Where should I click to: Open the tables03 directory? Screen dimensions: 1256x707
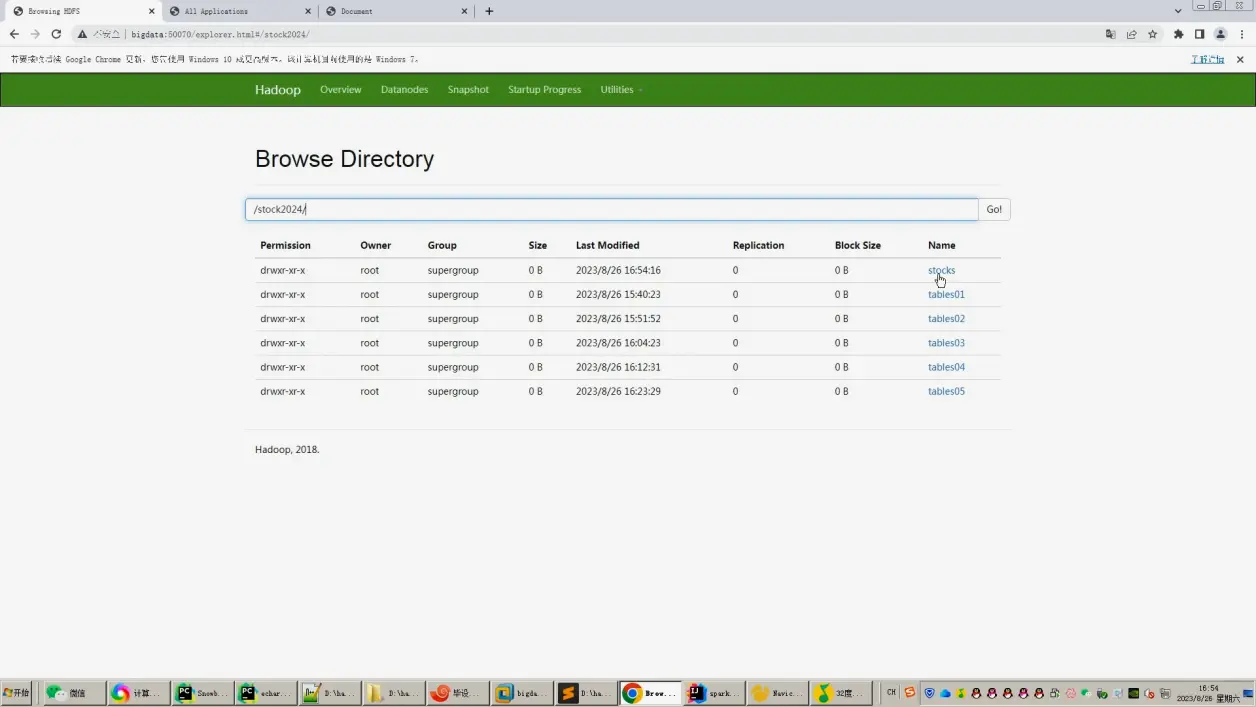coord(946,343)
